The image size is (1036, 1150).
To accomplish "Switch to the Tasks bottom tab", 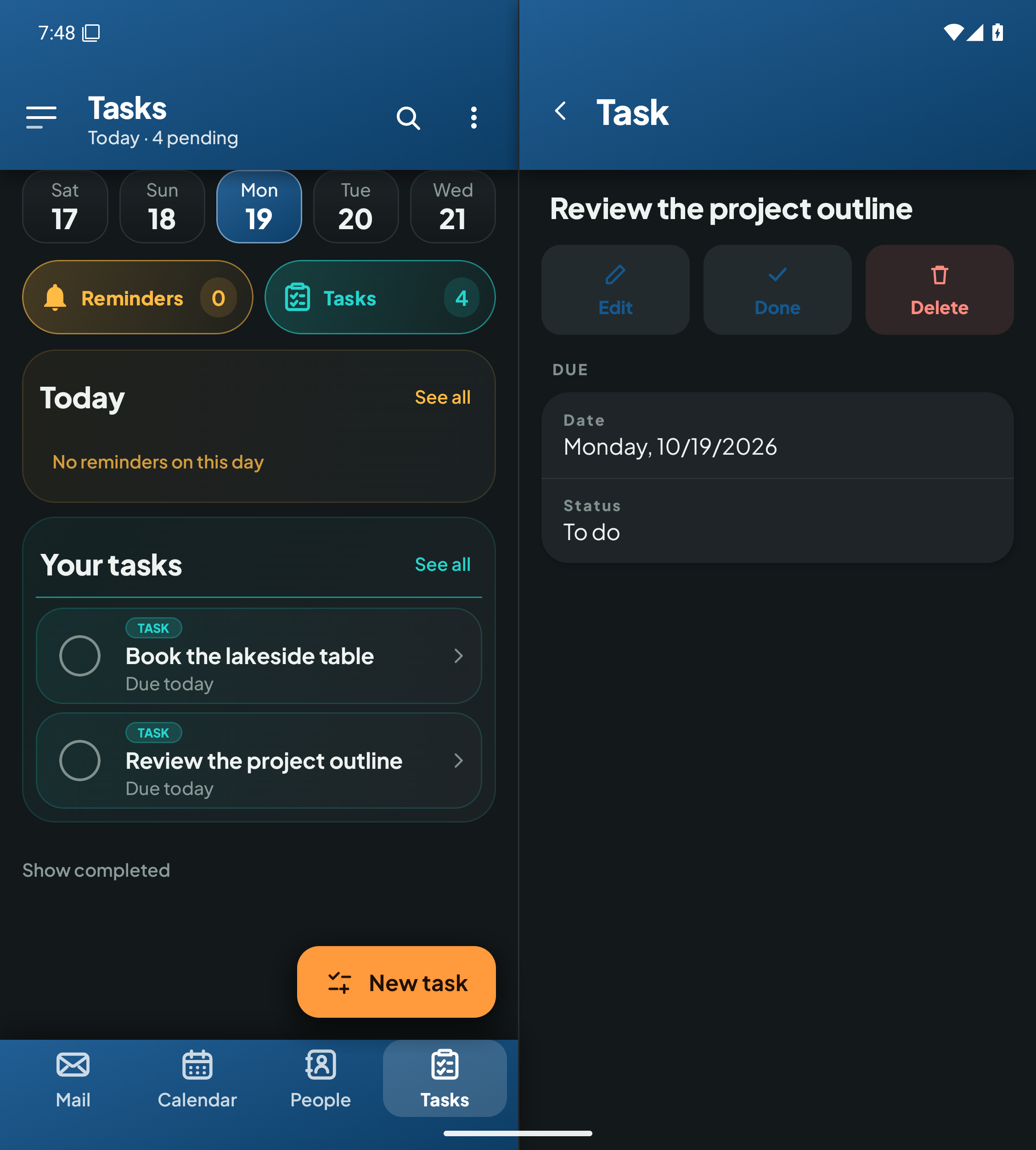I will point(445,1079).
